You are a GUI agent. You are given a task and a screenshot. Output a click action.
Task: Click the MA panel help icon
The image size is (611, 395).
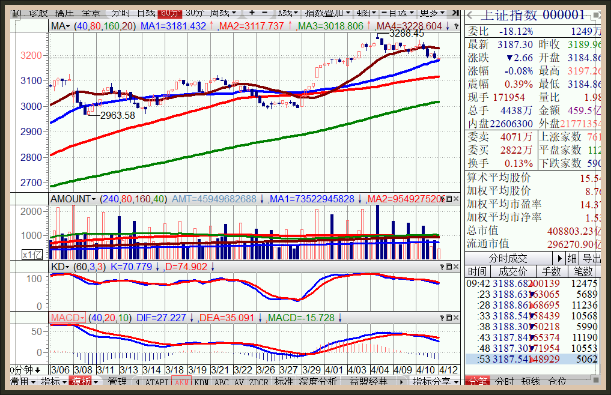(456, 26)
